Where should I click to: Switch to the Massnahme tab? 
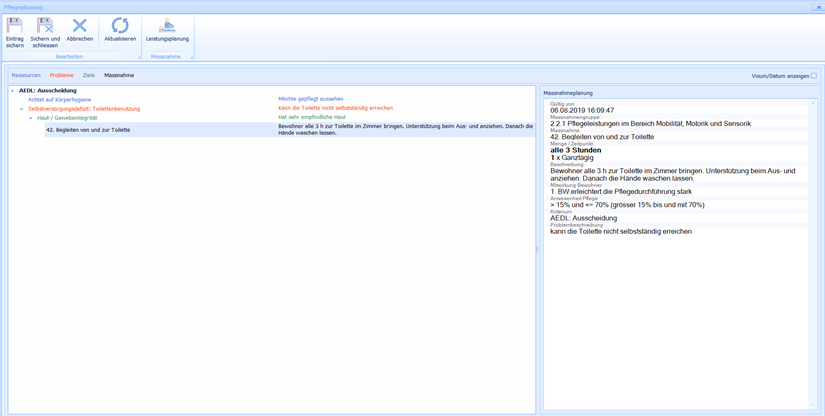[119, 75]
